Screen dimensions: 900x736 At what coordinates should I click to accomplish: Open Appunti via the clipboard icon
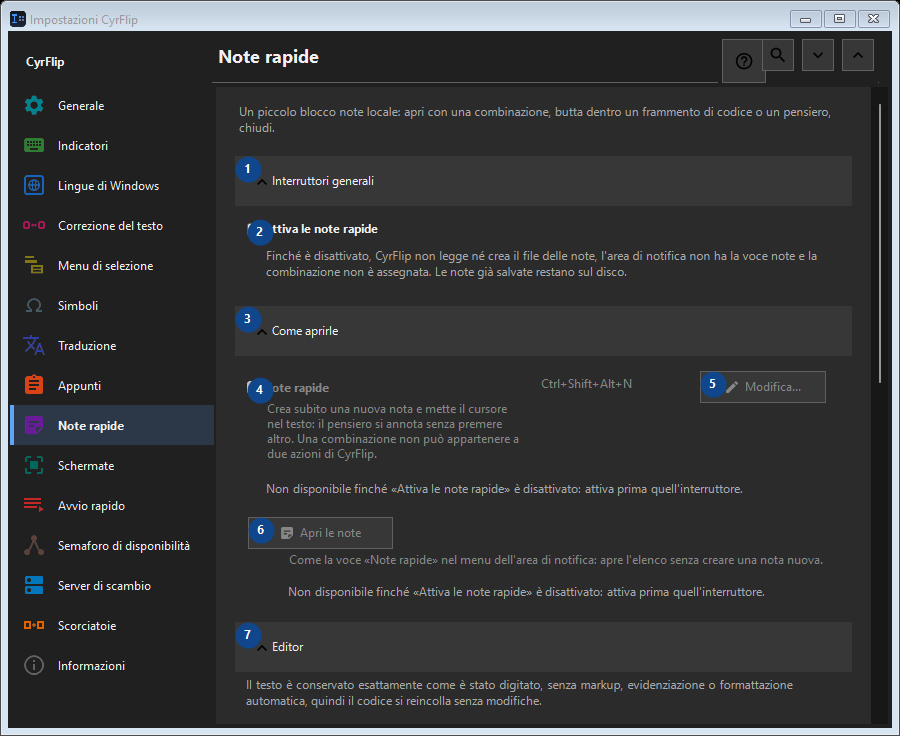[x=34, y=385]
